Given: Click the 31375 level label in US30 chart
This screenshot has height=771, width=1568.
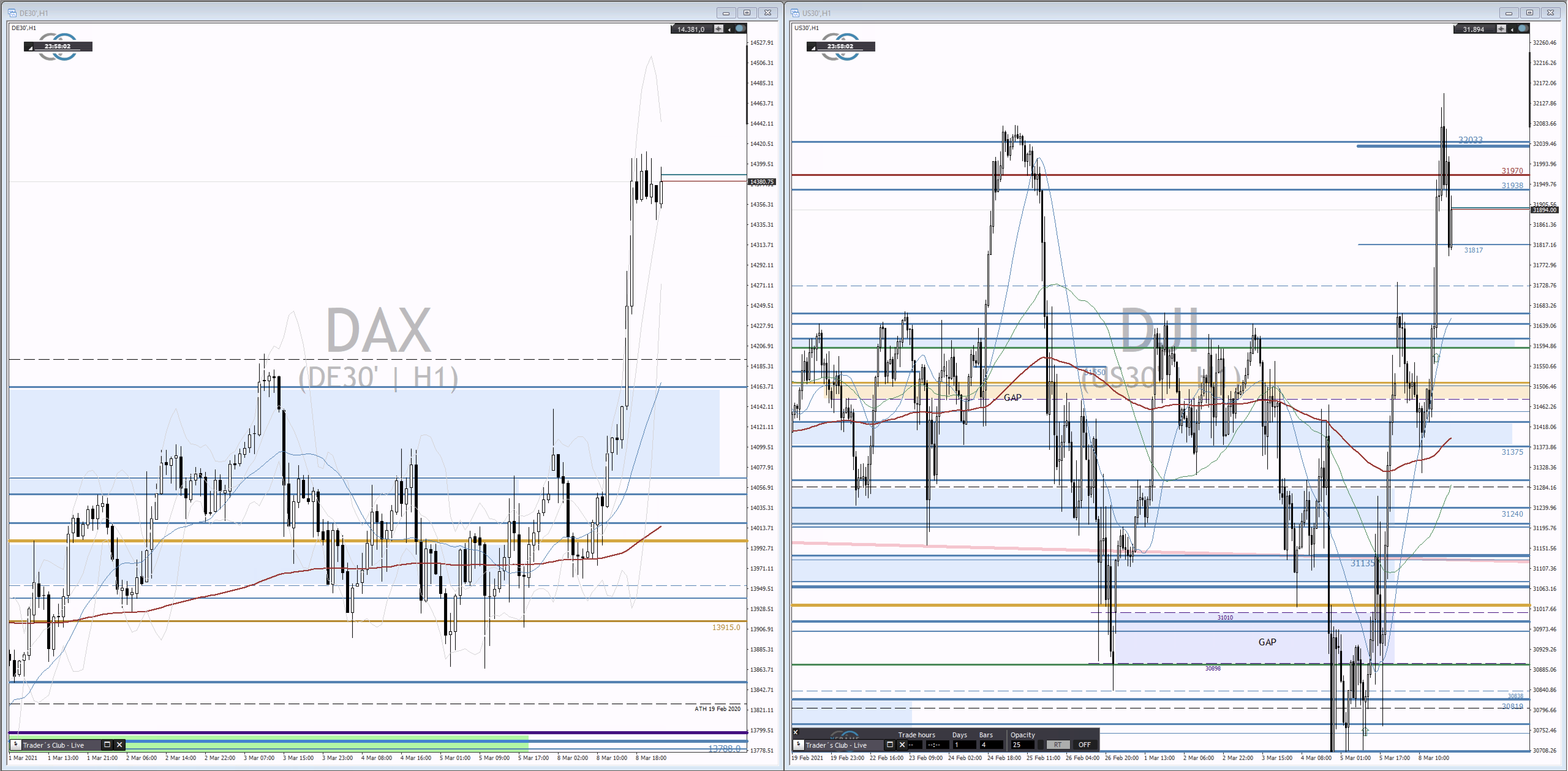Looking at the screenshot, I should (x=1512, y=452).
